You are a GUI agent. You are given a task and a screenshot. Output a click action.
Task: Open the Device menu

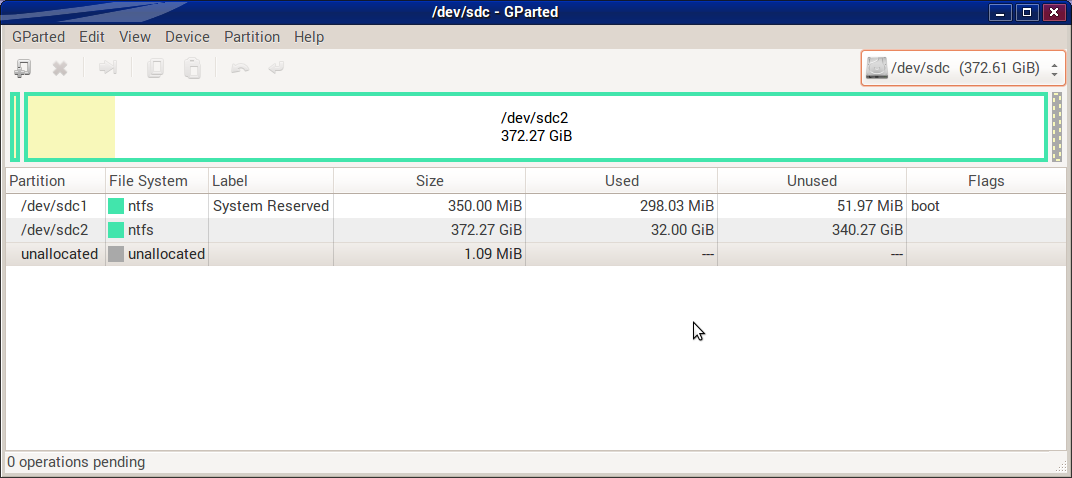(x=187, y=37)
